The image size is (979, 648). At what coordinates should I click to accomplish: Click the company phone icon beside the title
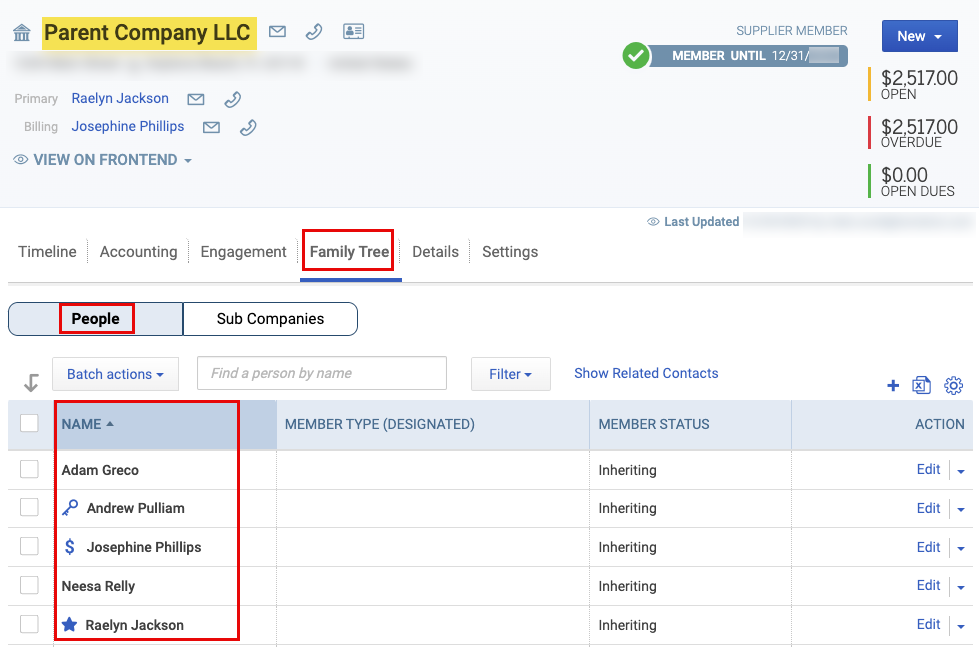point(314,31)
